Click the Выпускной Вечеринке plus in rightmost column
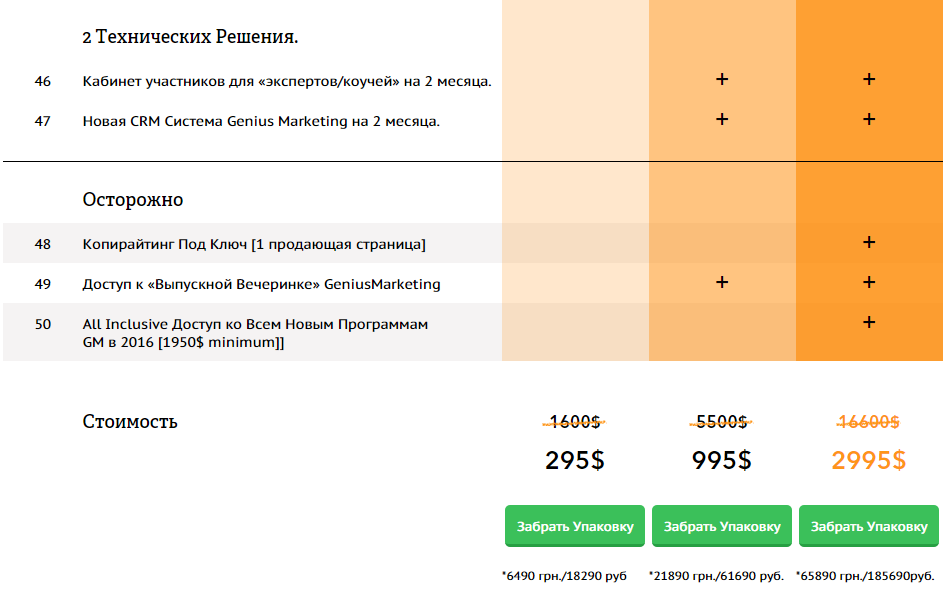This screenshot has height=594, width=946. coord(869,282)
